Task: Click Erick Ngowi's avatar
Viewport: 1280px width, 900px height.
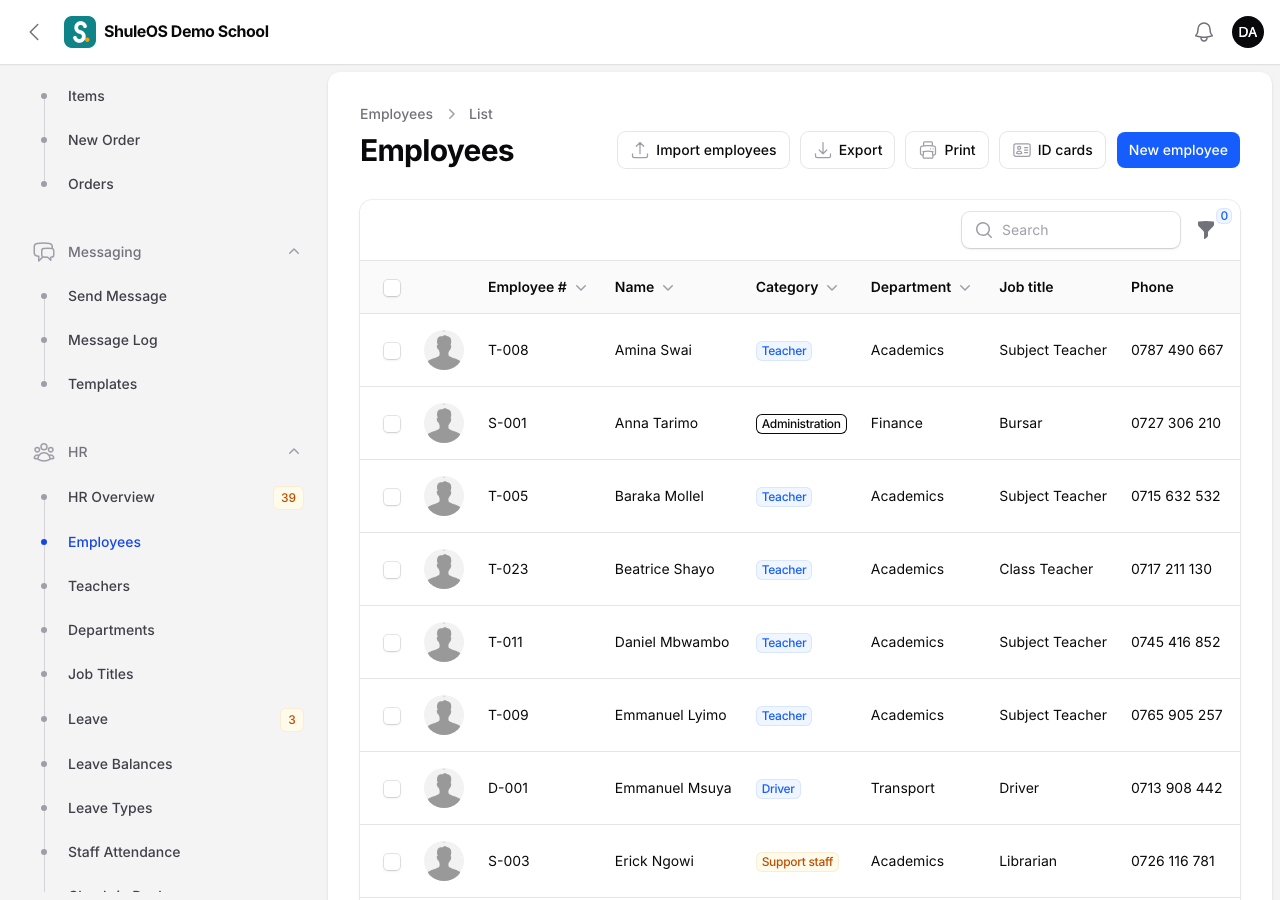Action: click(444, 861)
